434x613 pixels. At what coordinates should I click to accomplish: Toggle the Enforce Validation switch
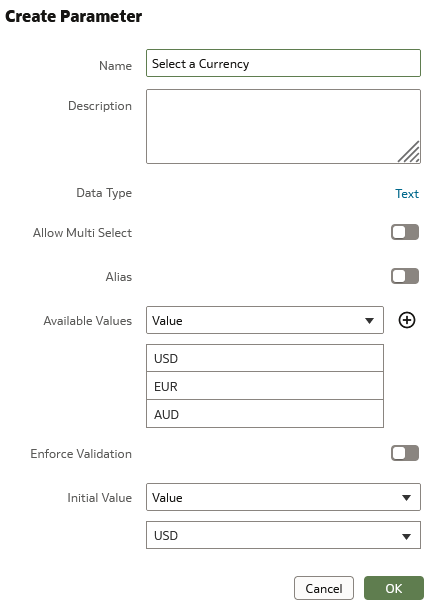405,453
